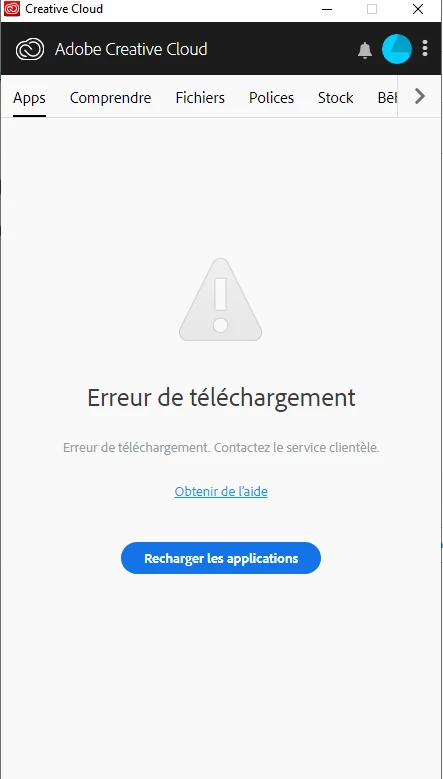Click the red Creative Cloud title bar icon
The width and height of the screenshot is (443, 779).
[12, 9]
